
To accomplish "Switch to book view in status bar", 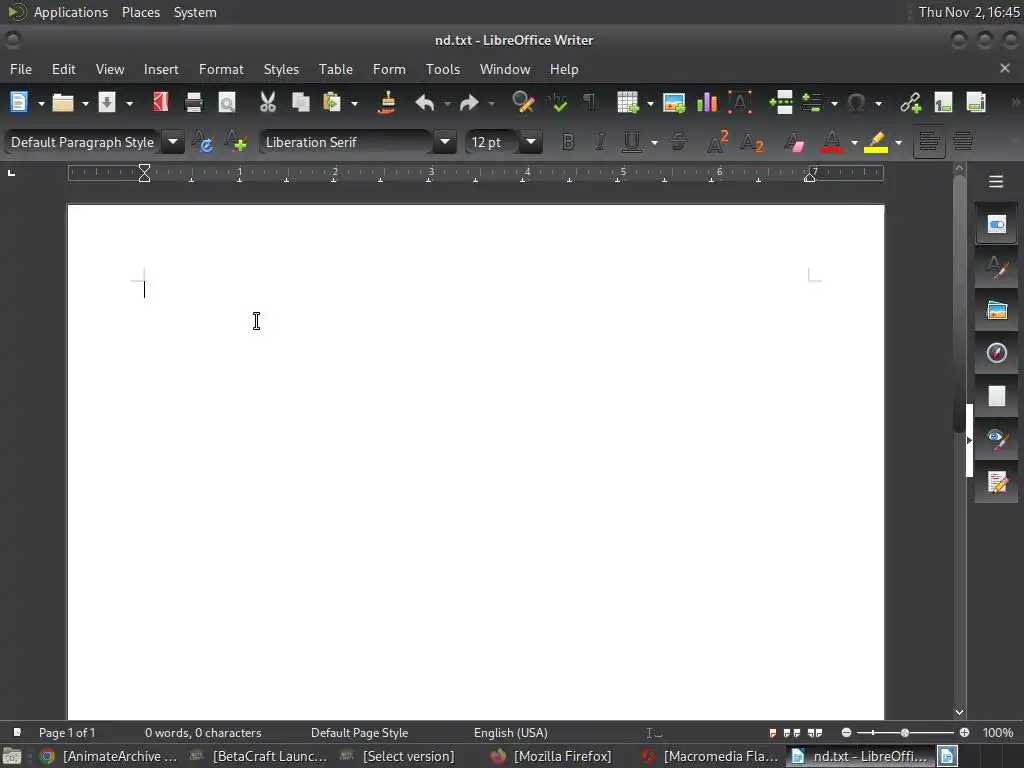I will click(815, 733).
